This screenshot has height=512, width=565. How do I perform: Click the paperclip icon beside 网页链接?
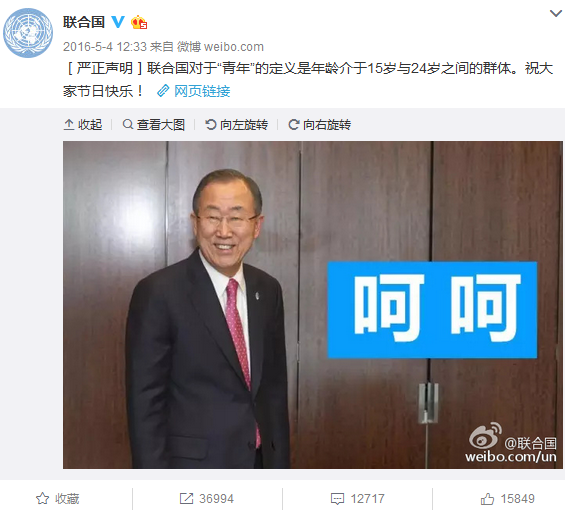tap(163, 91)
